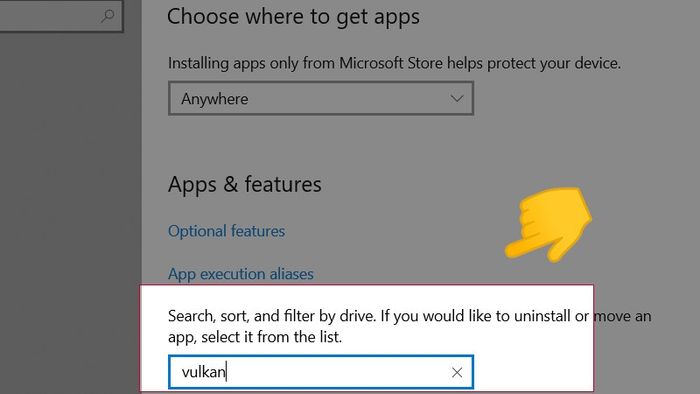Click the Anywhere label inside the combo box
700x394 pixels.
click(214, 99)
